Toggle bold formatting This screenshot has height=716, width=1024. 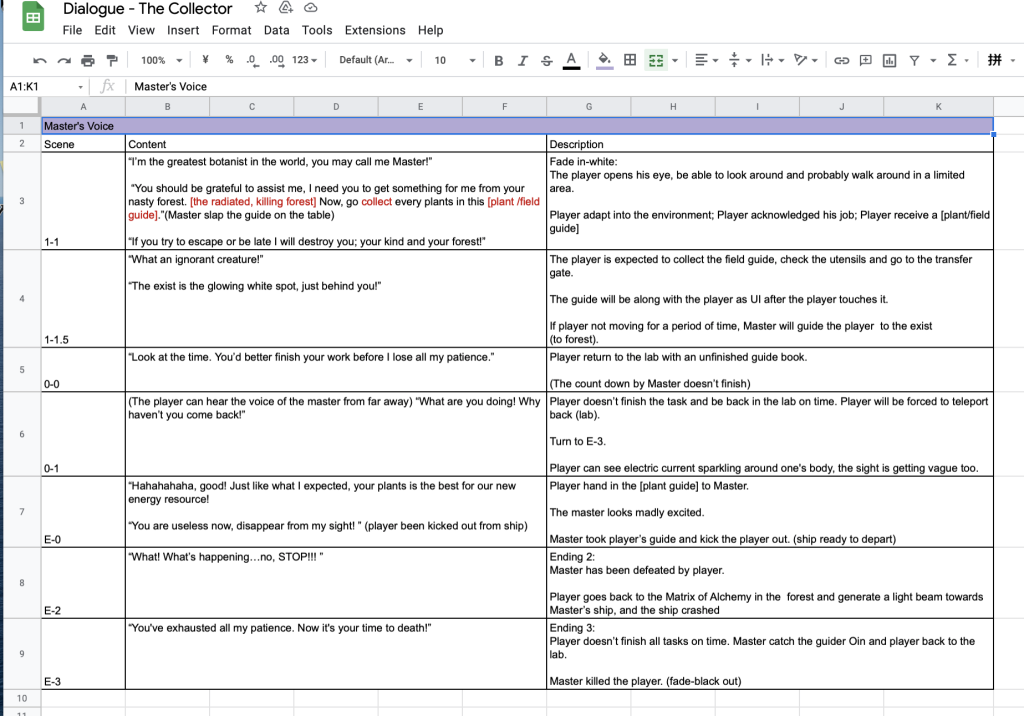tap(498, 61)
